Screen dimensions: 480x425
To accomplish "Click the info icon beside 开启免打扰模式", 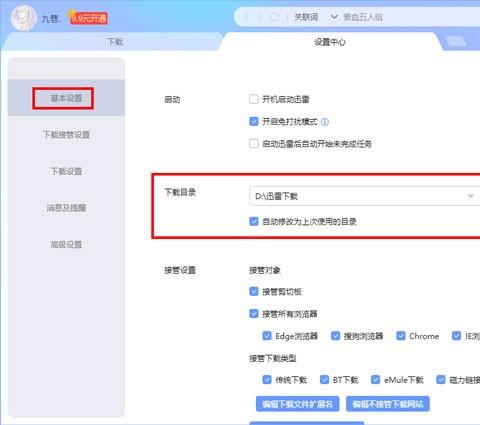I will 325,122.
